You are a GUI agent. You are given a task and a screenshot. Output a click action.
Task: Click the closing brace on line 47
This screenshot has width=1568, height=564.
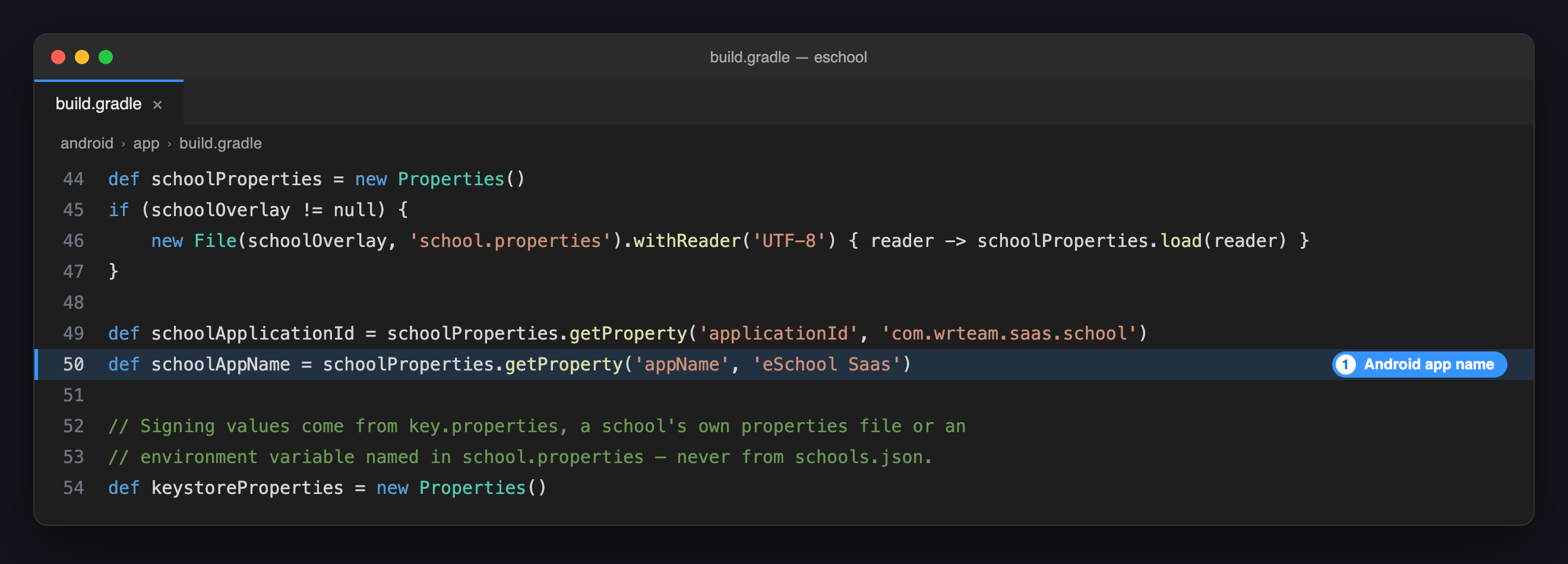(113, 271)
